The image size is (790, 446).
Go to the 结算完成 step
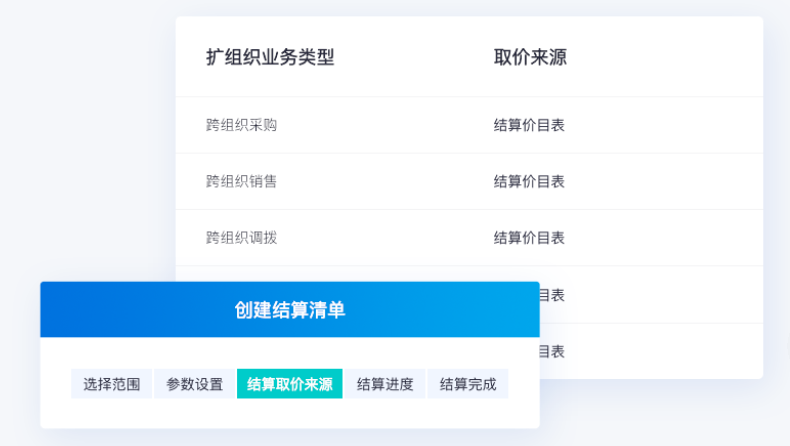[468, 384]
